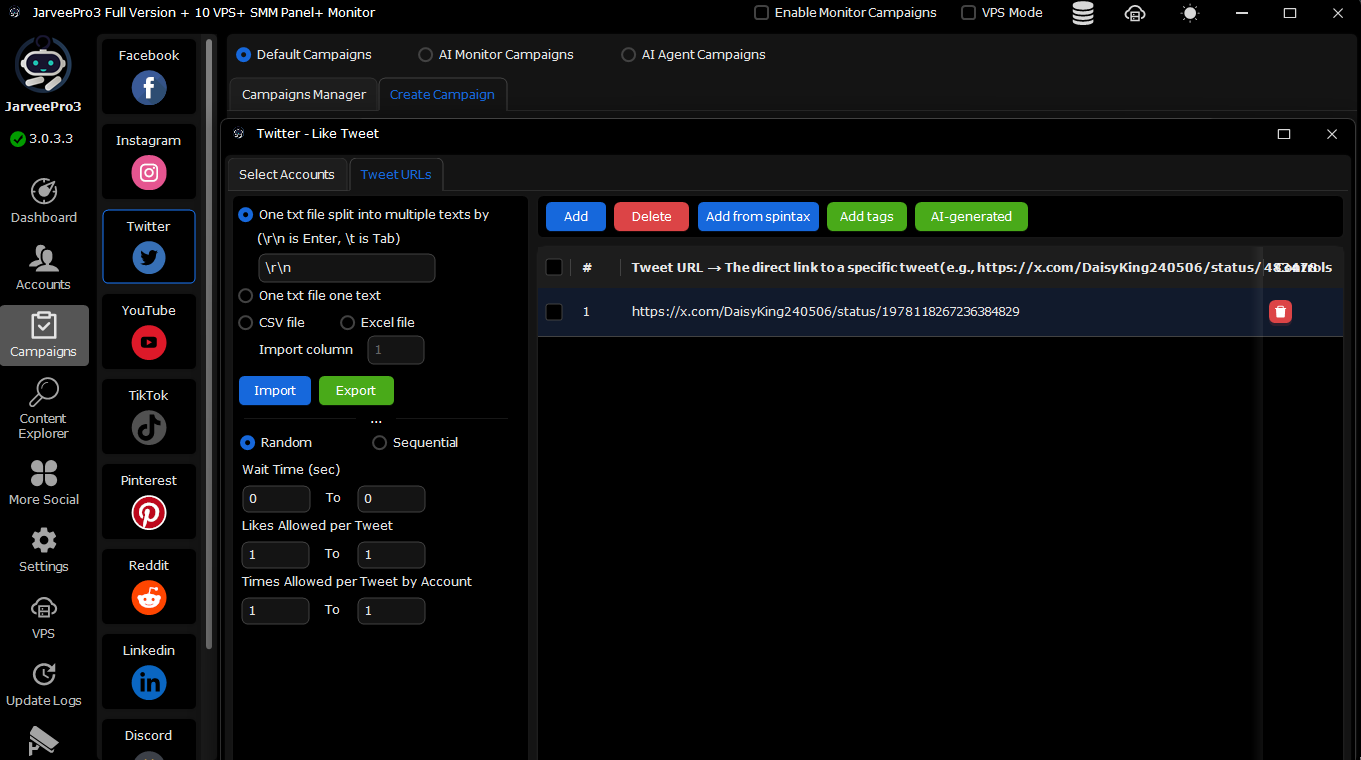Screen dimensions: 1361x760
Task: Choose AI Agent Campaigns radio button
Action: click(629, 55)
